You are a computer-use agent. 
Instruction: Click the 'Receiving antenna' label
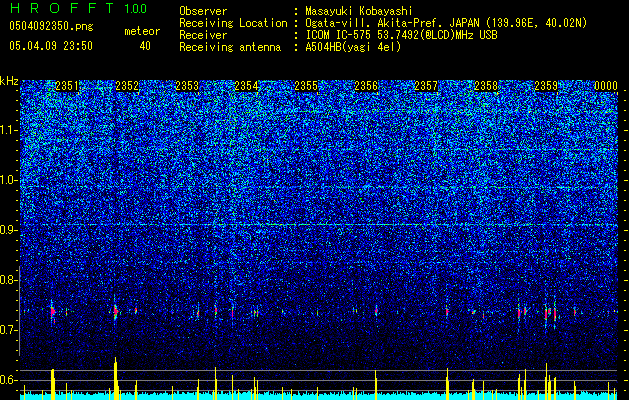(230, 47)
